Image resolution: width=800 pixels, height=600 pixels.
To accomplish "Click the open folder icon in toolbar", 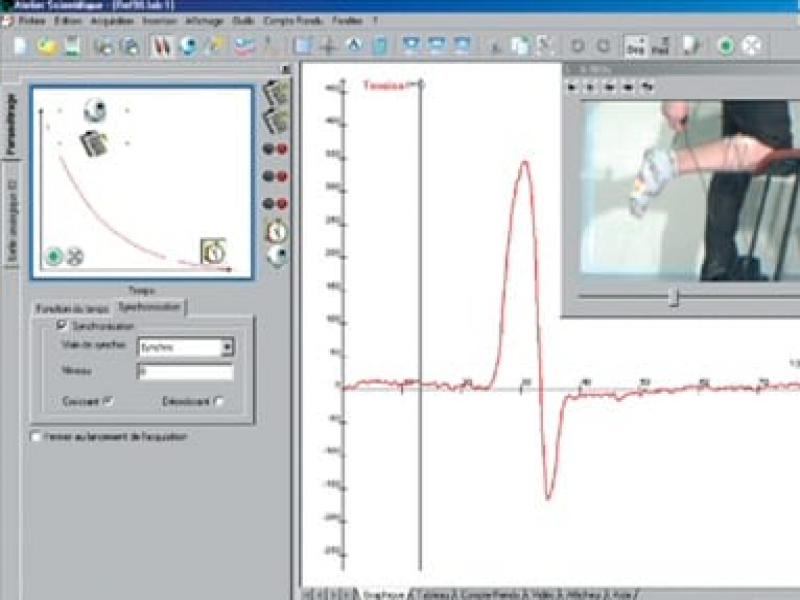I will [x=46, y=46].
